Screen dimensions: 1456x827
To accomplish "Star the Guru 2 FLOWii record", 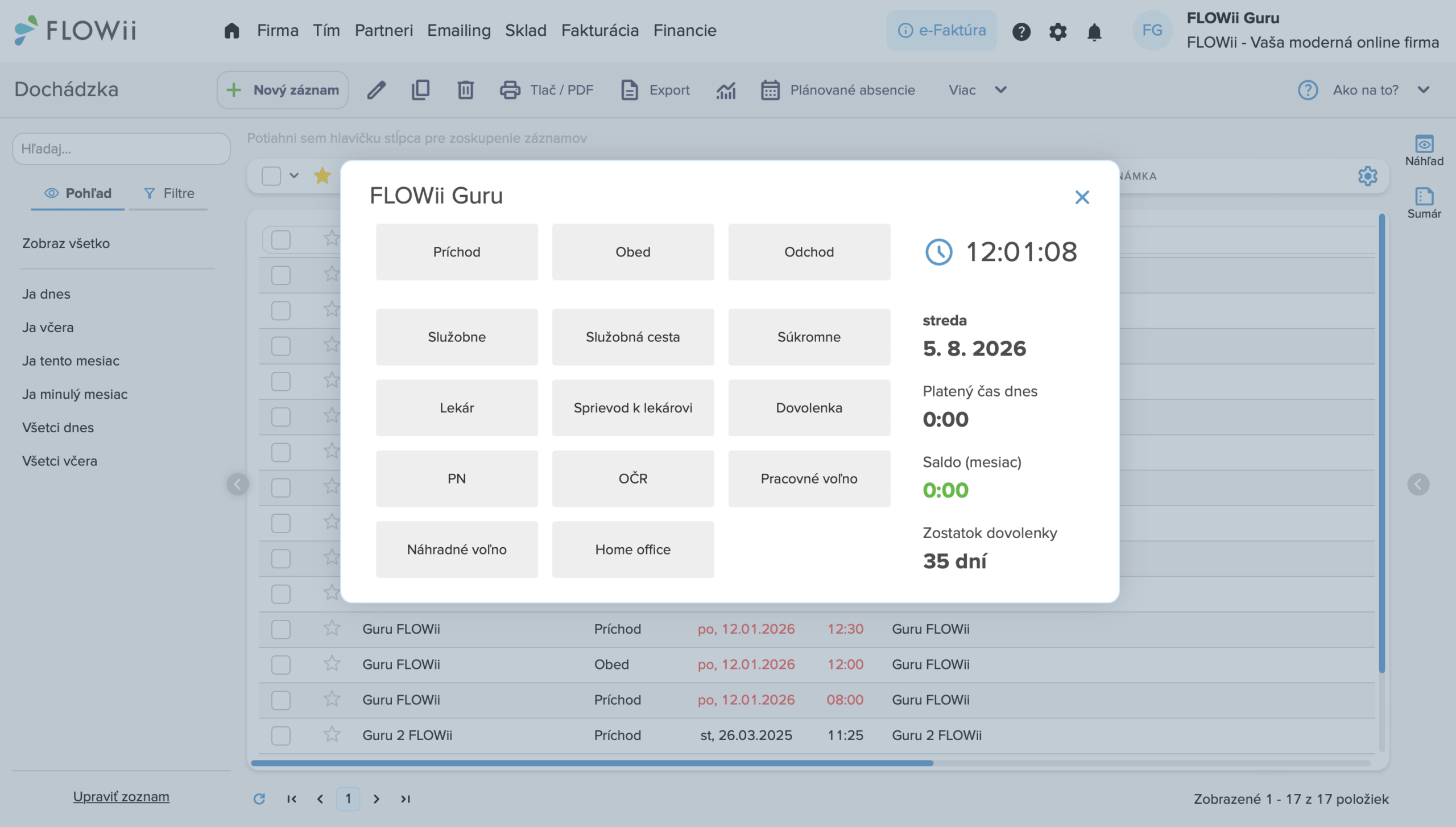I will tap(332, 735).
